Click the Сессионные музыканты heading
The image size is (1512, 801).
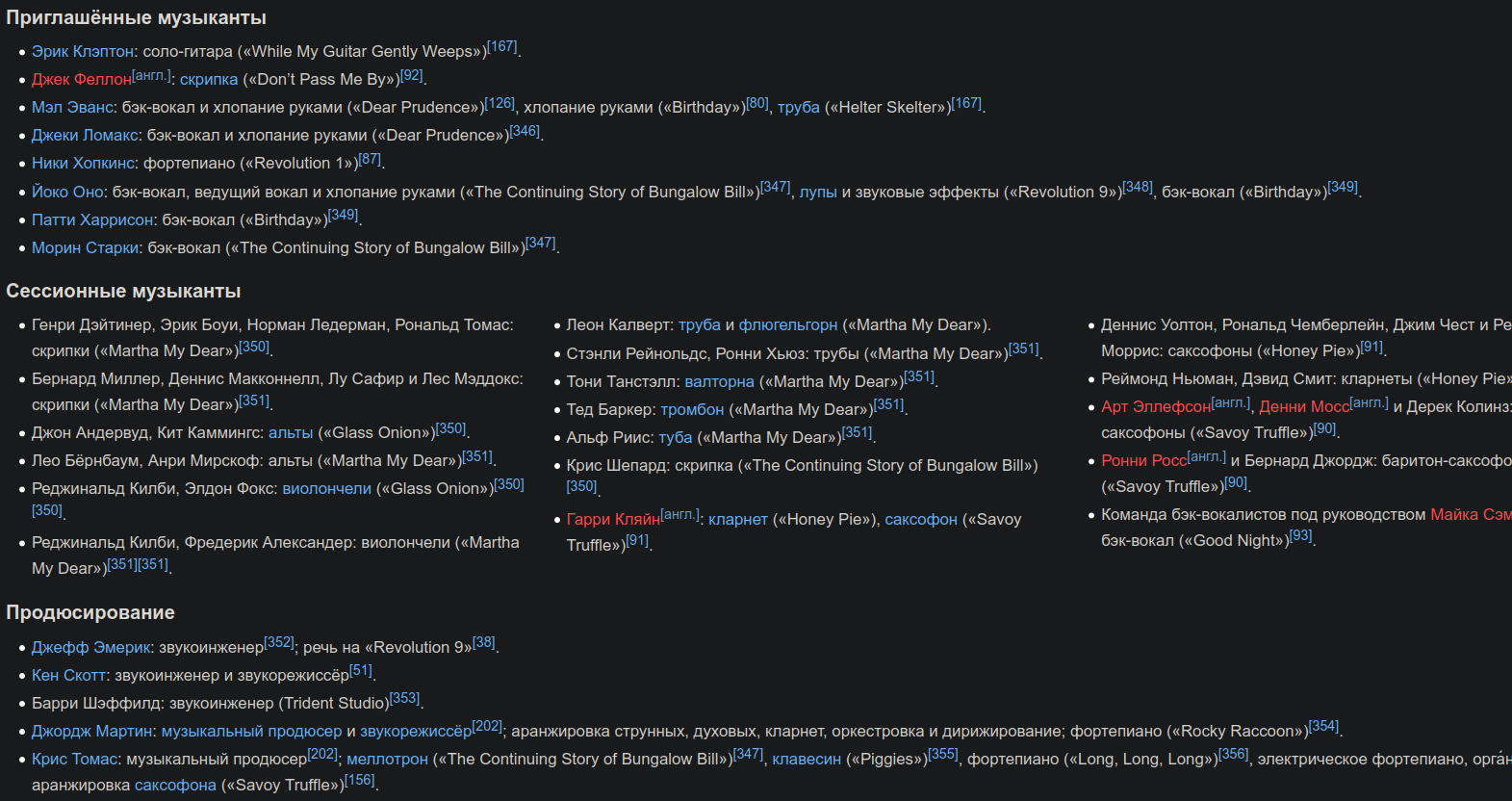(123, 291)
